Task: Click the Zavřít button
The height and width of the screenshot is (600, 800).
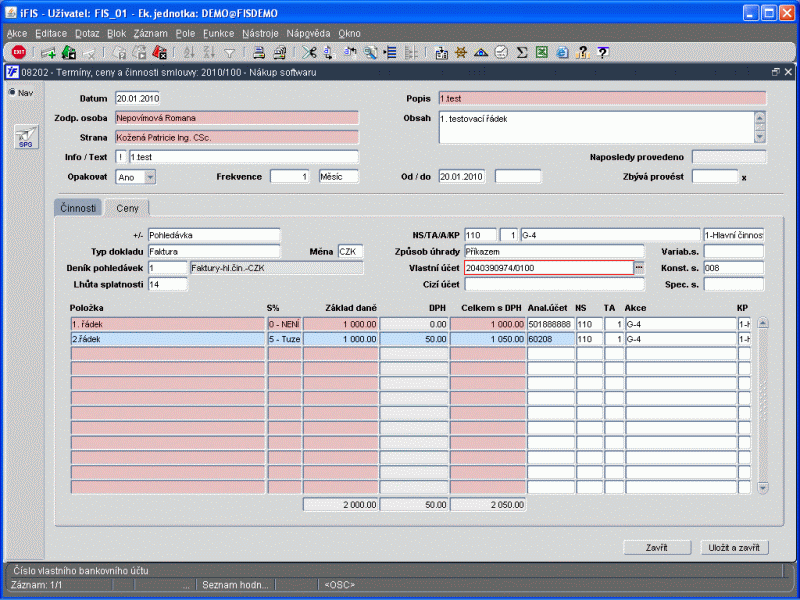Action: (x=656, y=547)
